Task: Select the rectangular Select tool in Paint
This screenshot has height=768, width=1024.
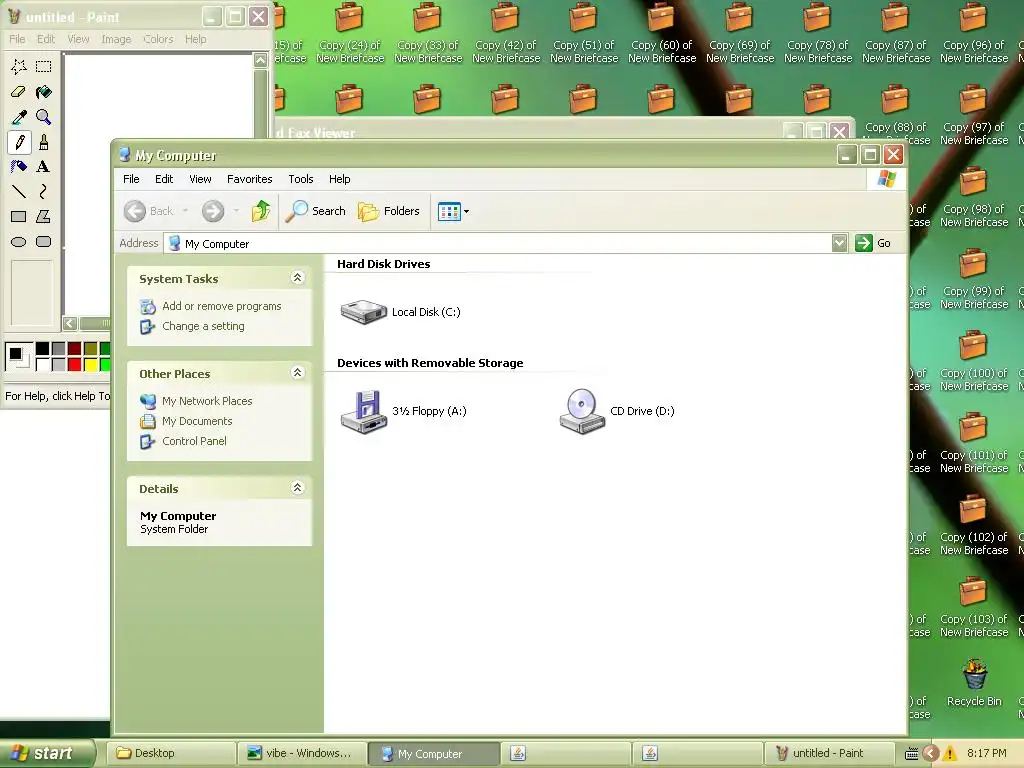Action: [x=44, y=67]
